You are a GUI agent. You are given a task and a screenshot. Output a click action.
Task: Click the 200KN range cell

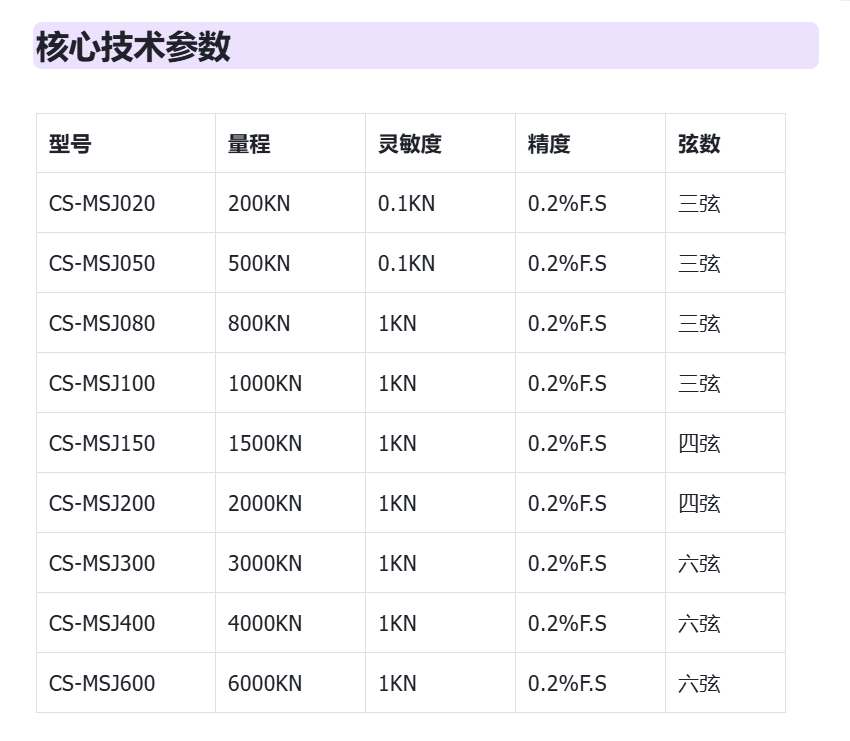(259, 204)
